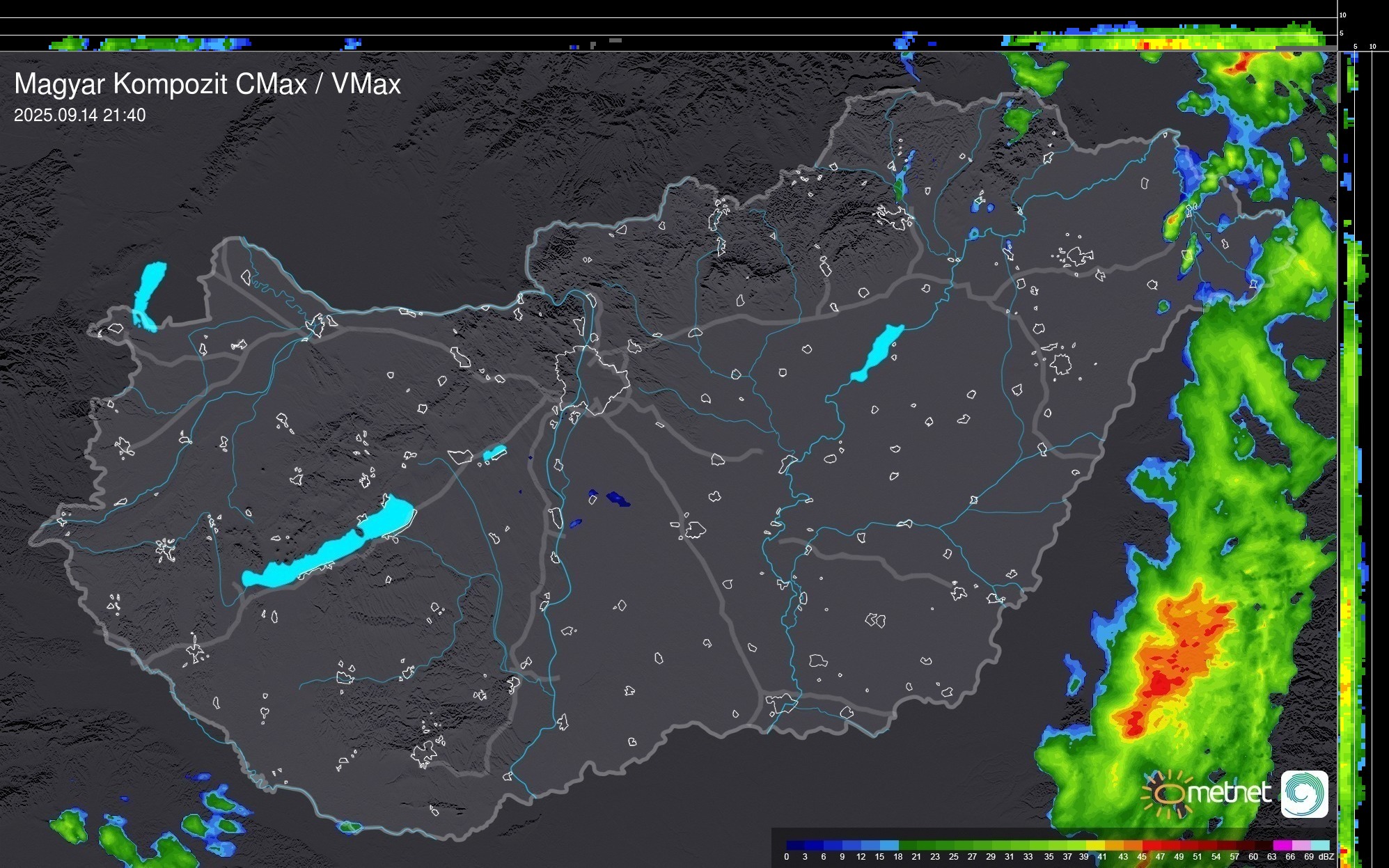This screenshot has height=868, width=1389.
Task: Click the green echo patch over northern Hungary
Action: coord(1019,120)
